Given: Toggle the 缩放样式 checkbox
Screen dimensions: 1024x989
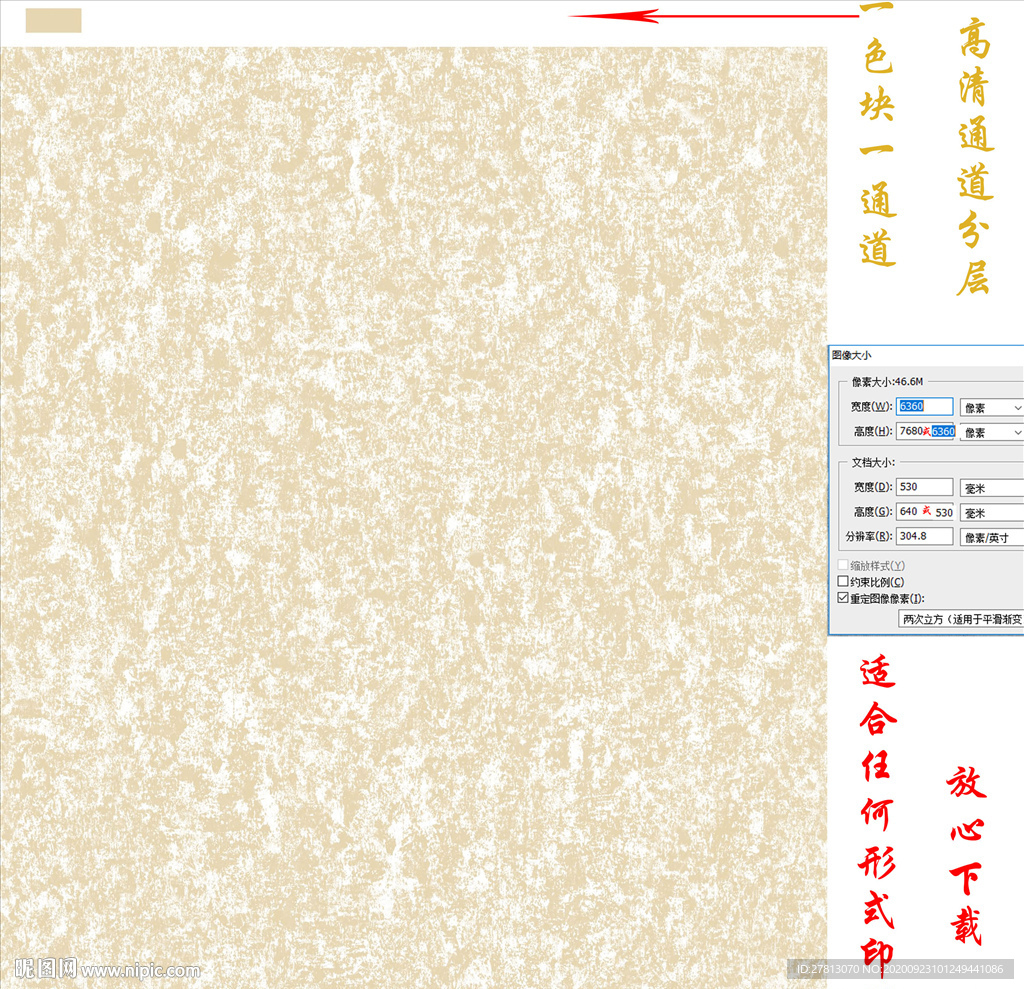Looking at the screenshot, I should coord(843,565).
